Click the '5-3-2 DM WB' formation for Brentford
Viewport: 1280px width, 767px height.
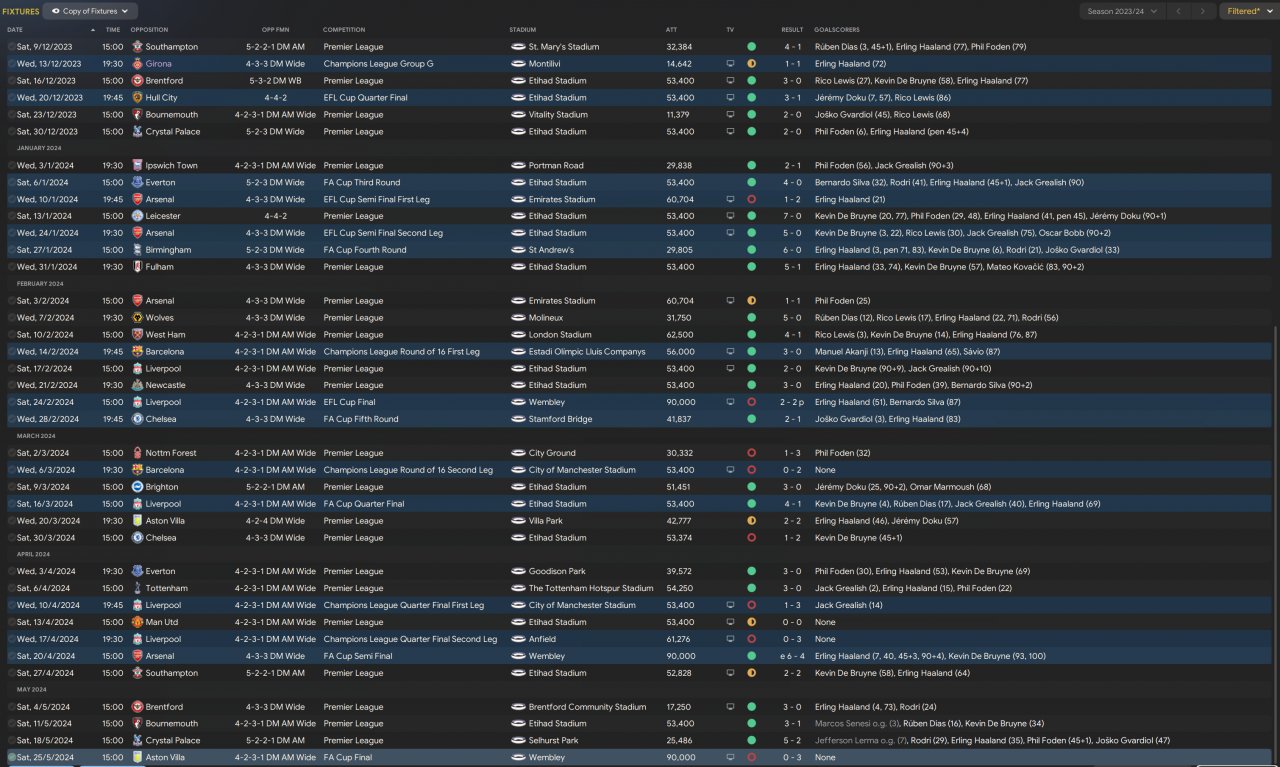[x=274, y=81]
